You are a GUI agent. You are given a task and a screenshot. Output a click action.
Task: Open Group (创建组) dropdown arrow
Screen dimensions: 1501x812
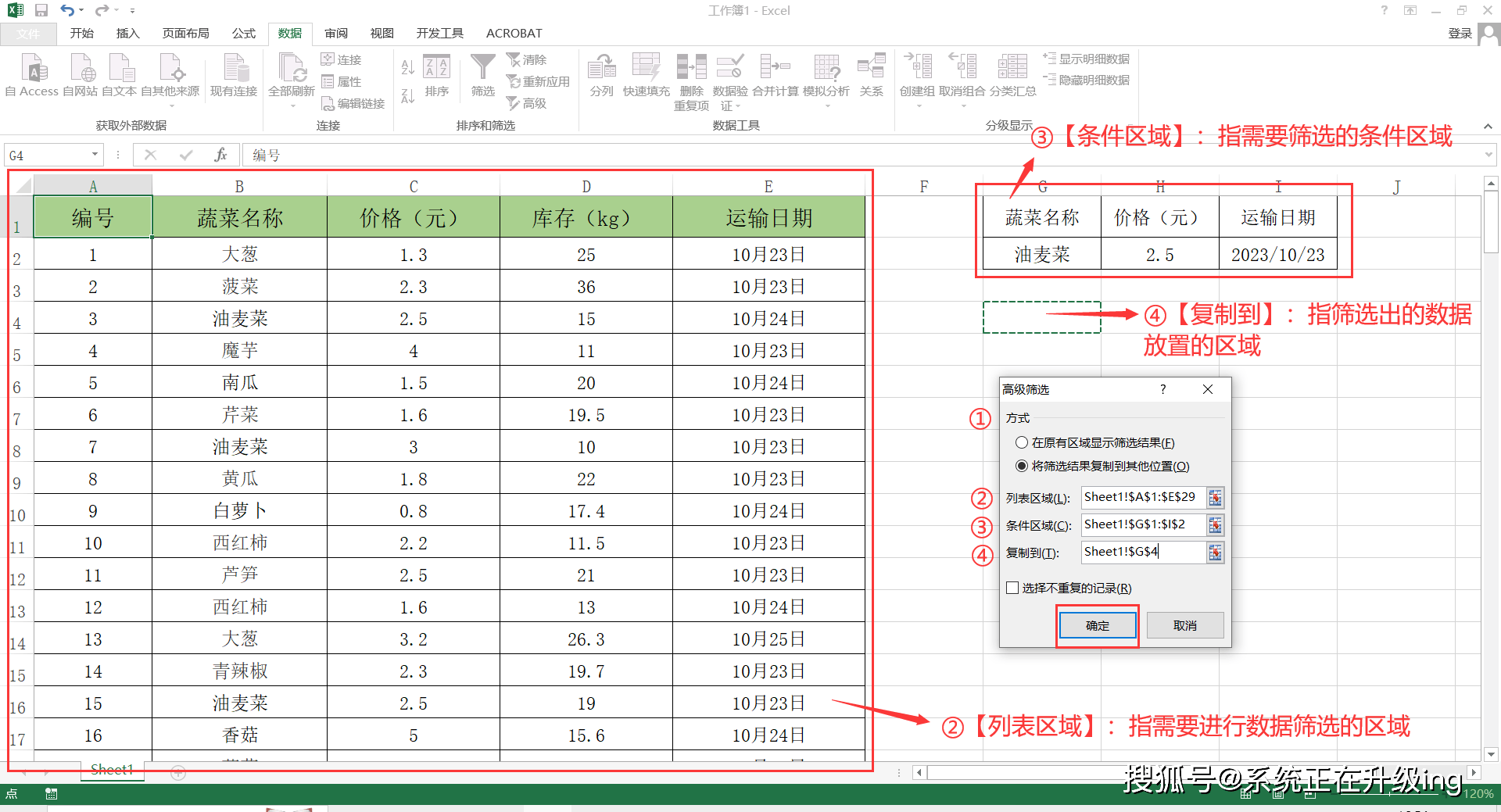coord(918,105)
